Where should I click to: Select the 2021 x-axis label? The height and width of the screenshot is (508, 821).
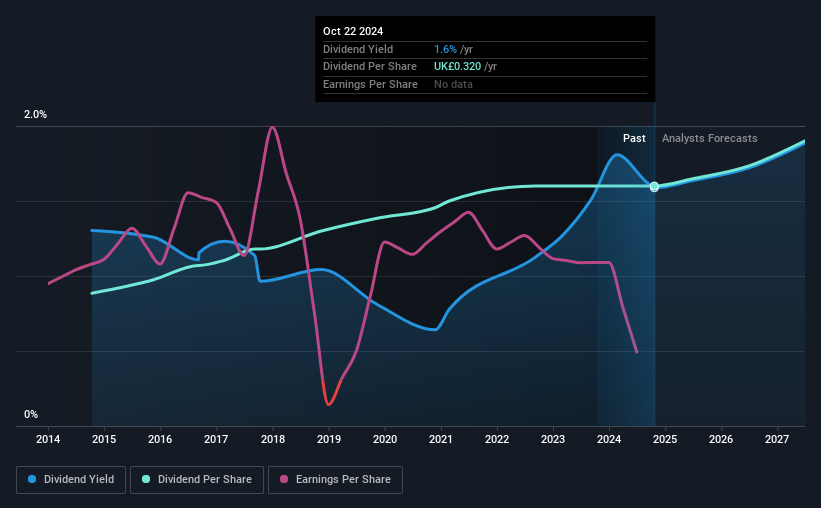[441, 439]
